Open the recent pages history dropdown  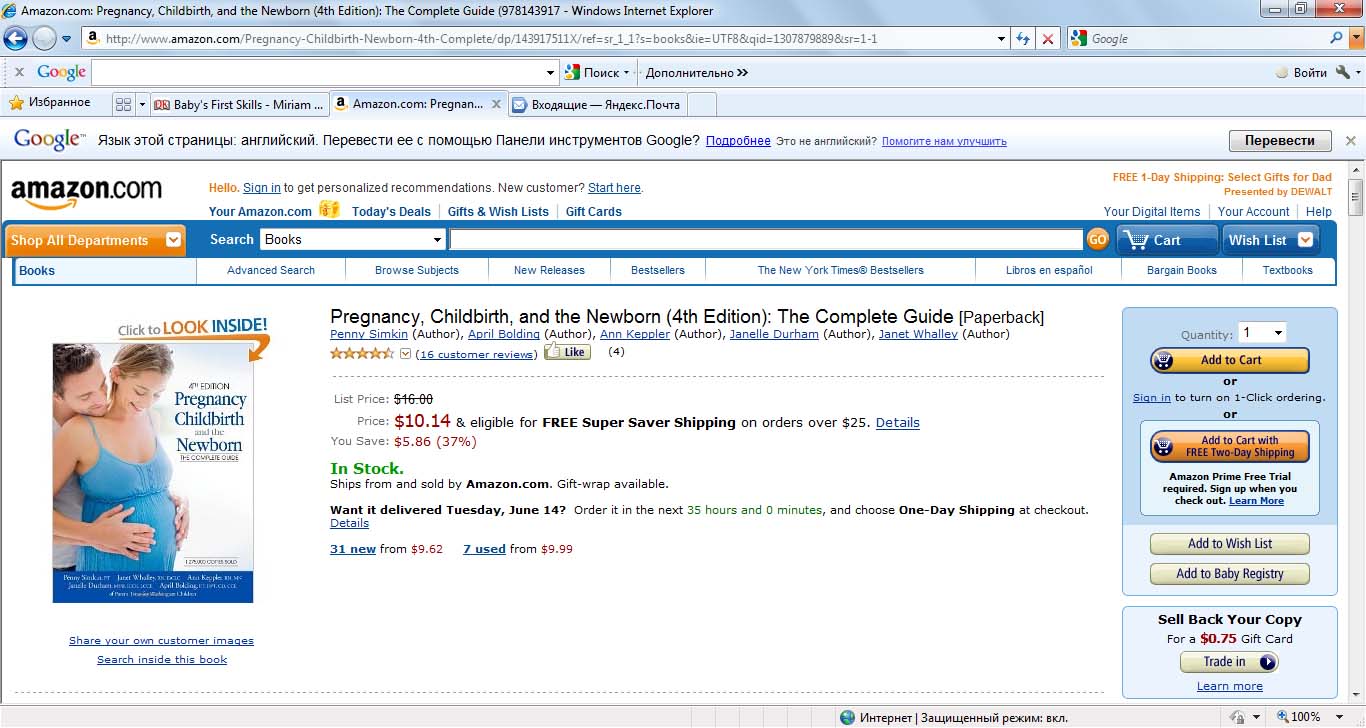[x=67, y=39]
